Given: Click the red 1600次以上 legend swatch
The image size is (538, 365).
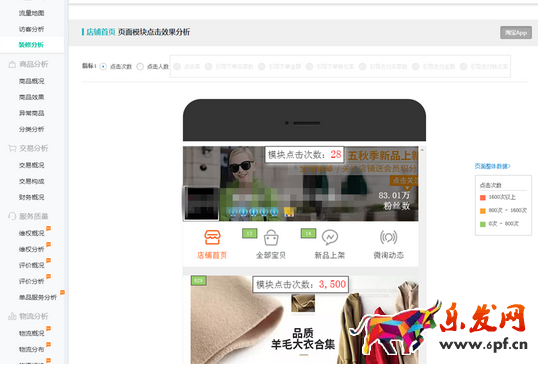Looking at the screenshot, I should (483, 198).
